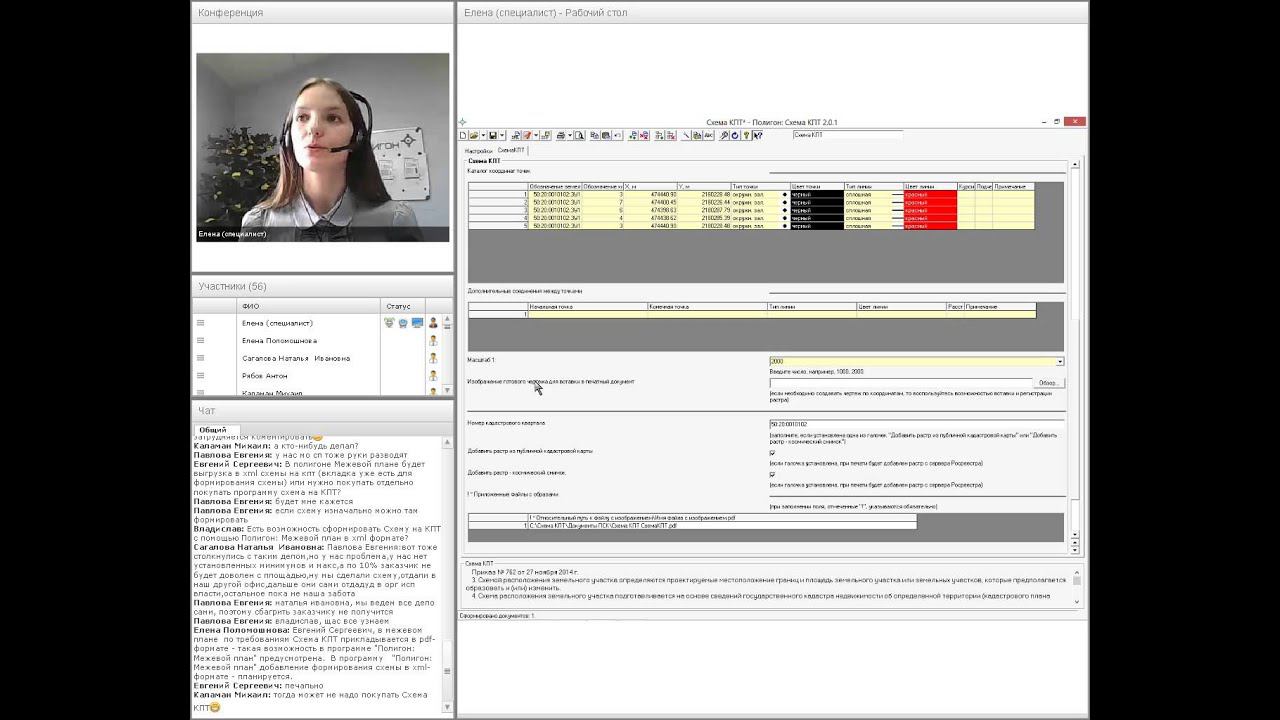The width and height of the screenshot is (1280, 720).
Task: Click the New document toolbar icon
Action: pos(463,135)
